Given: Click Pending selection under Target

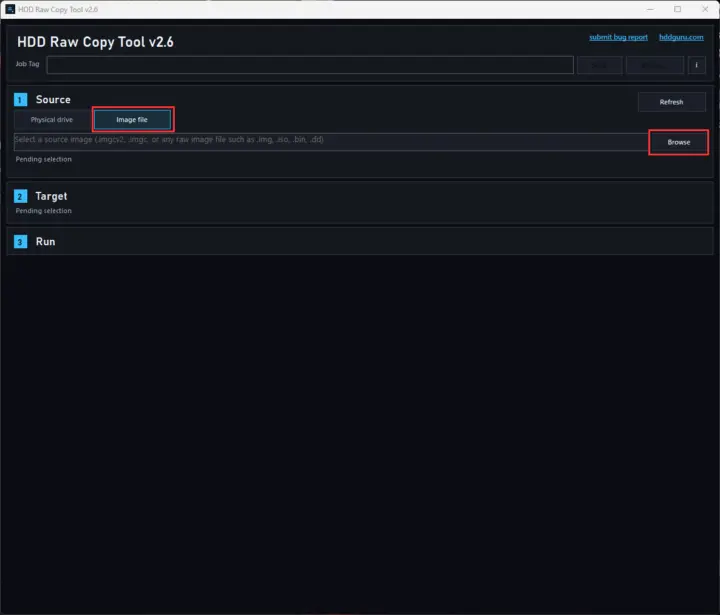Looking at the screenshot, I should (44, 211).
